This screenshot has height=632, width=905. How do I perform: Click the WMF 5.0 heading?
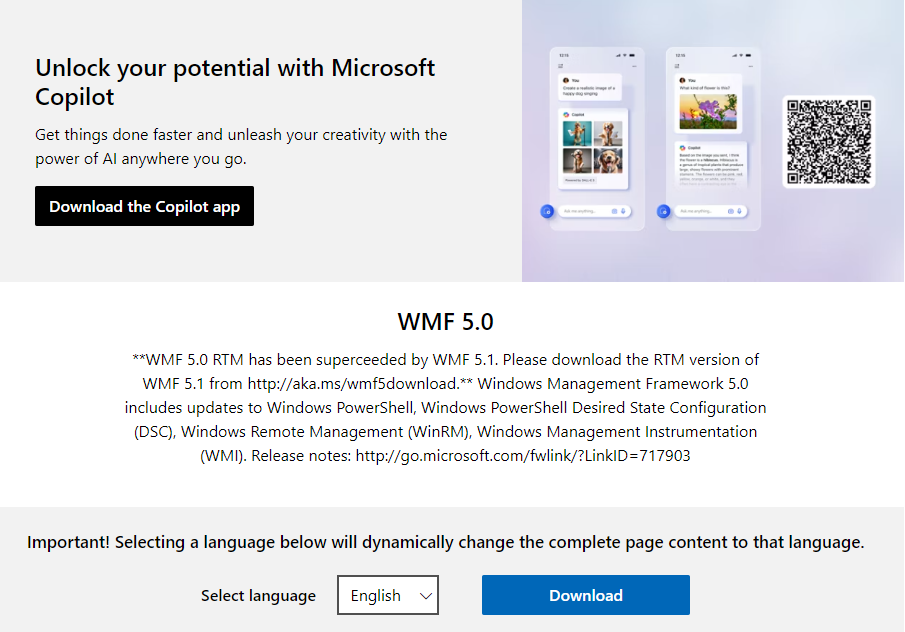(x=446, y=321)
